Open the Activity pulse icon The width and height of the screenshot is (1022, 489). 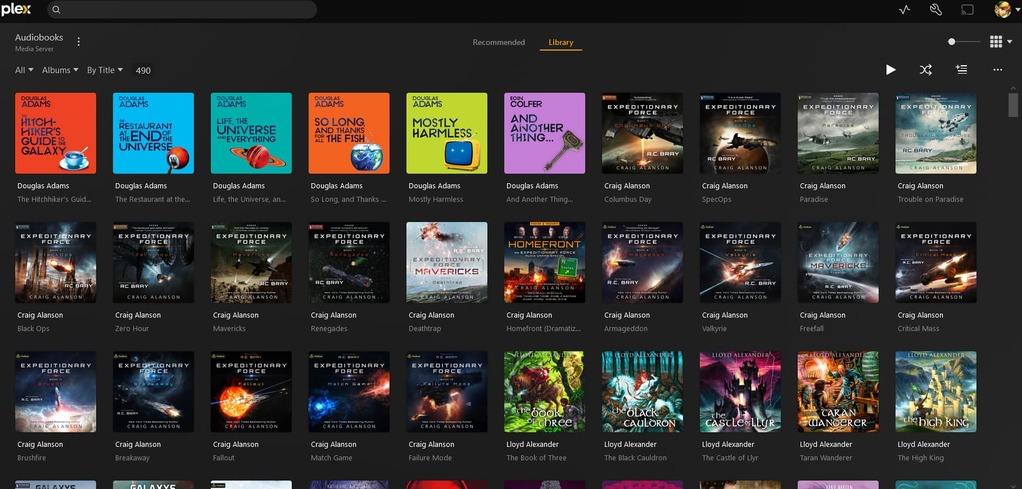pos(904,10)
